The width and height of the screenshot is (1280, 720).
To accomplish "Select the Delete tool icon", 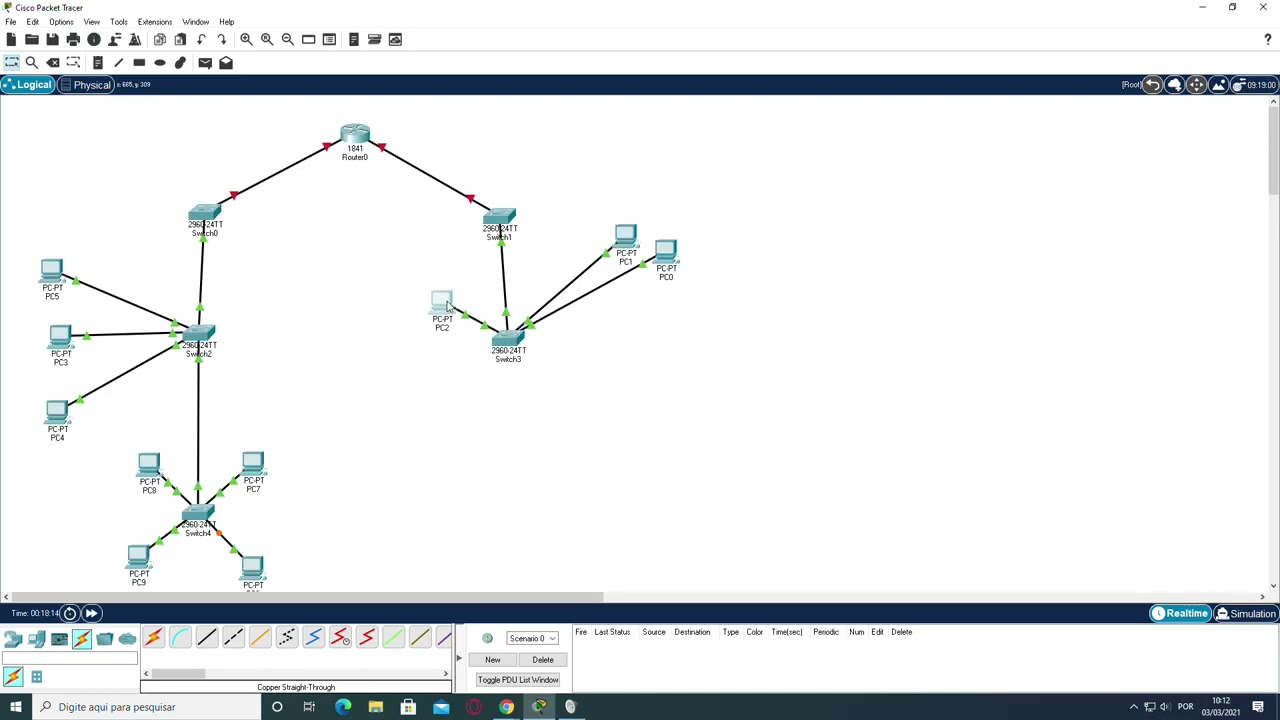I will [x=53, y=62].
